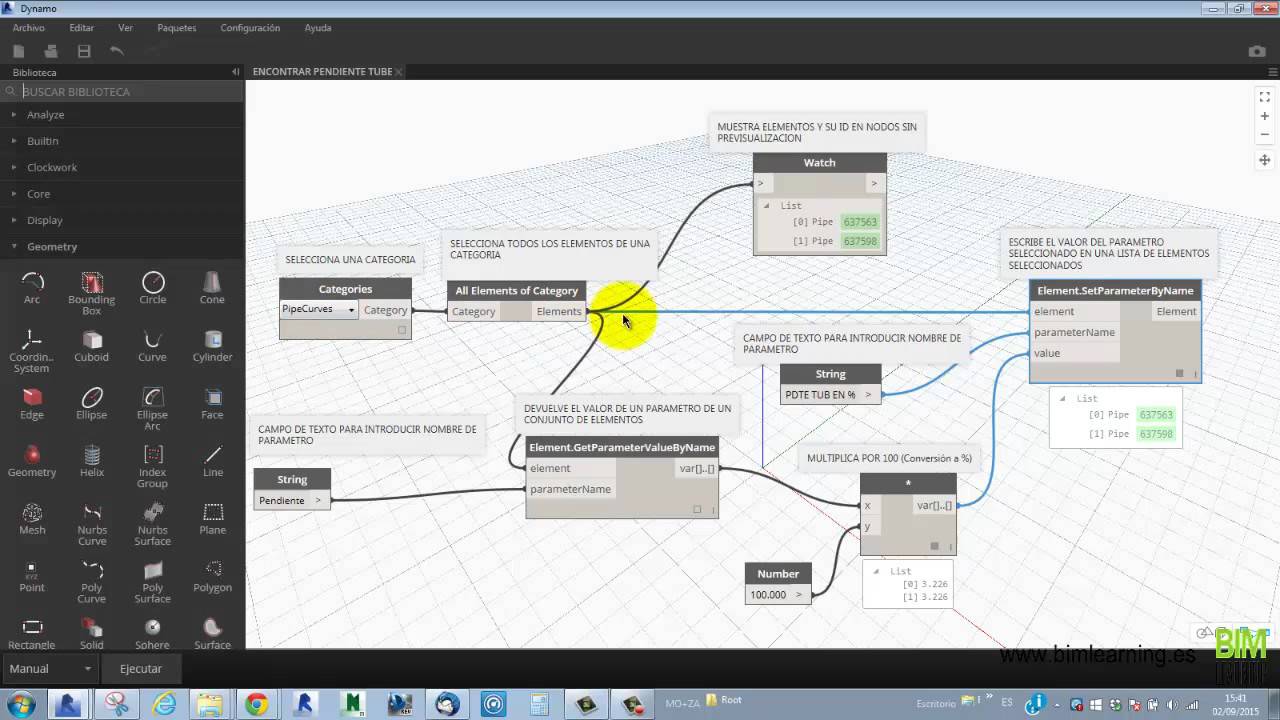1280x720 pixels.
Task: Click the Pendiente string input field
Action: [x=282, y=500]
